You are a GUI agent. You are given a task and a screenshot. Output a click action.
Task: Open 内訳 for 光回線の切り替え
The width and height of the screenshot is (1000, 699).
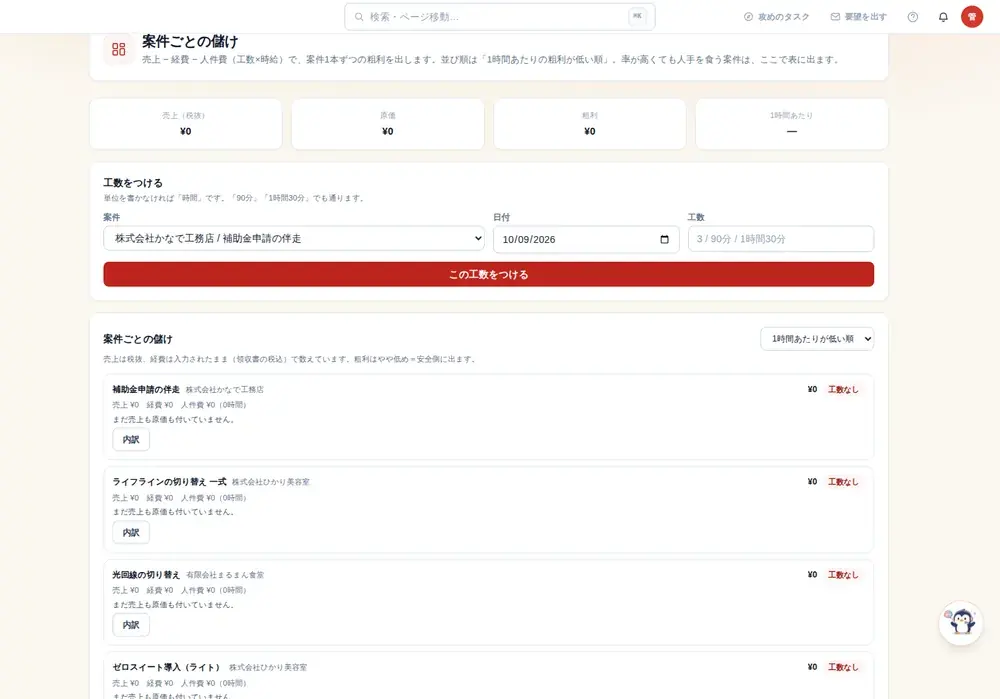tap(131, 625)
